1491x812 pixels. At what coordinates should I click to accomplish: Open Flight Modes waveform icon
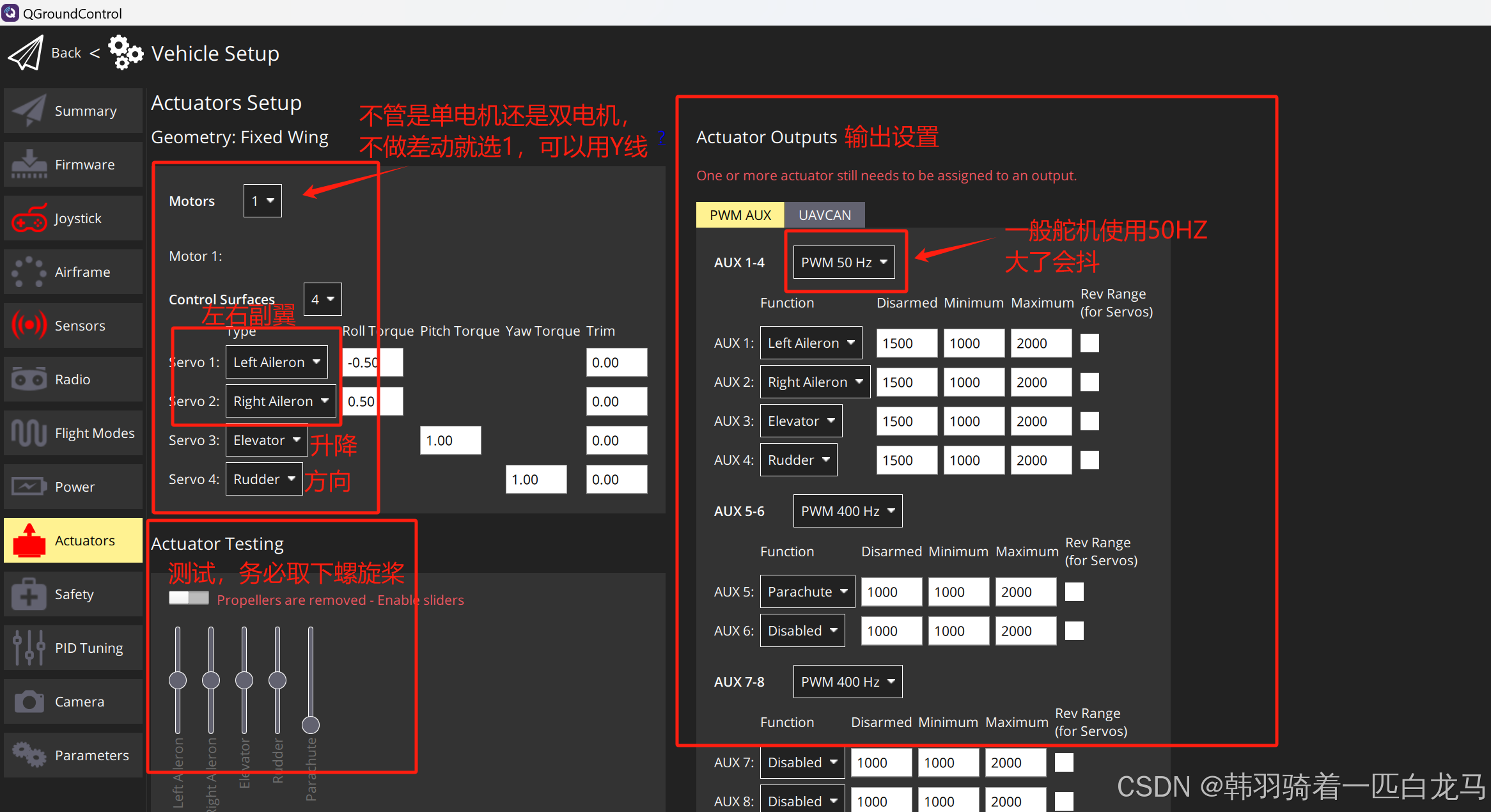(29, 433)
